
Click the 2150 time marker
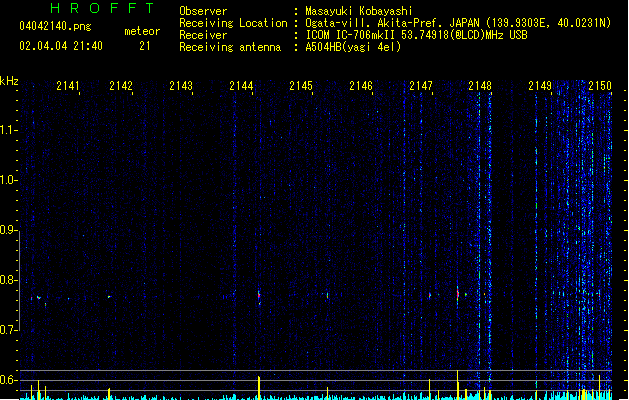(x=600, y=86)
